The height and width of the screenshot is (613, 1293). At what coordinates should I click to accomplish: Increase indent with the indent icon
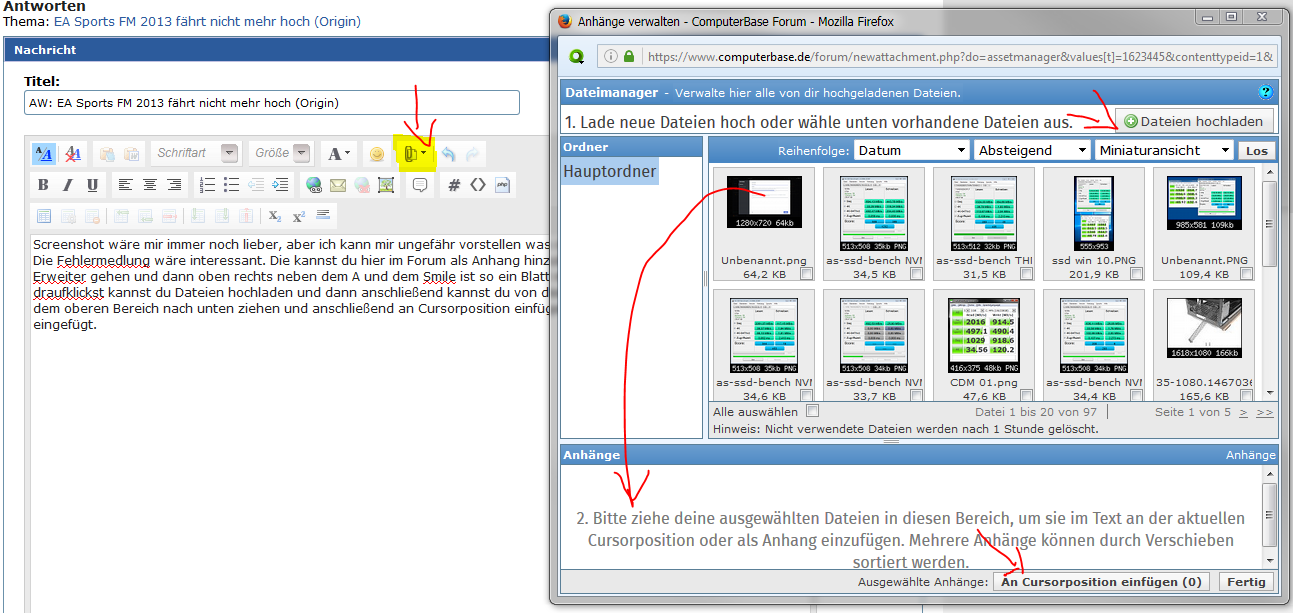tap(281, 185)
